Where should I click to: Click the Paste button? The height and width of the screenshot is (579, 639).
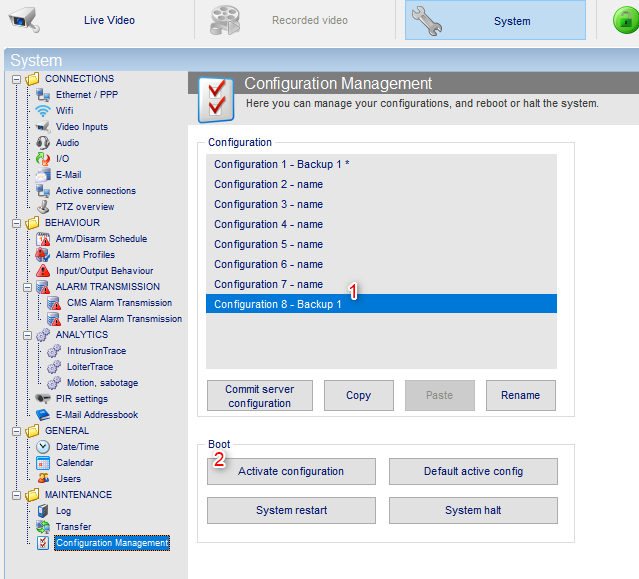tap(440, 396)
